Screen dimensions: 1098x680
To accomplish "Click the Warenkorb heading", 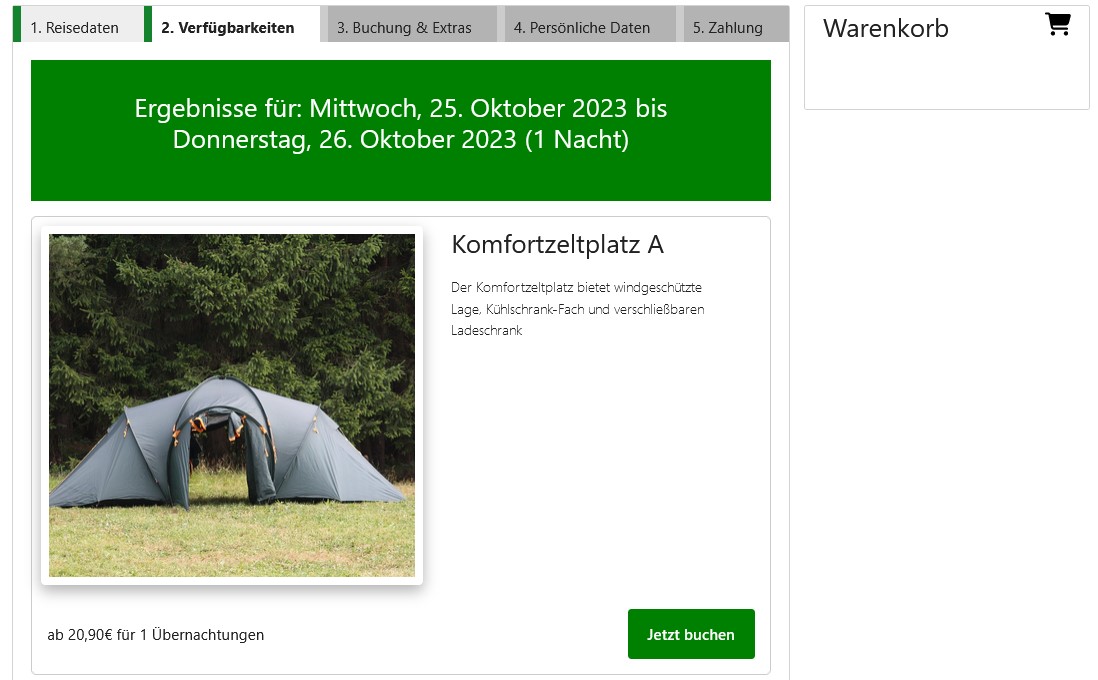I will pos(885,28).
